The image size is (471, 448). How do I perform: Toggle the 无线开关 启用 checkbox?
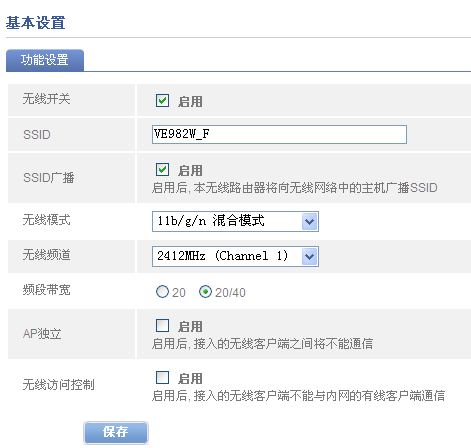162,100
